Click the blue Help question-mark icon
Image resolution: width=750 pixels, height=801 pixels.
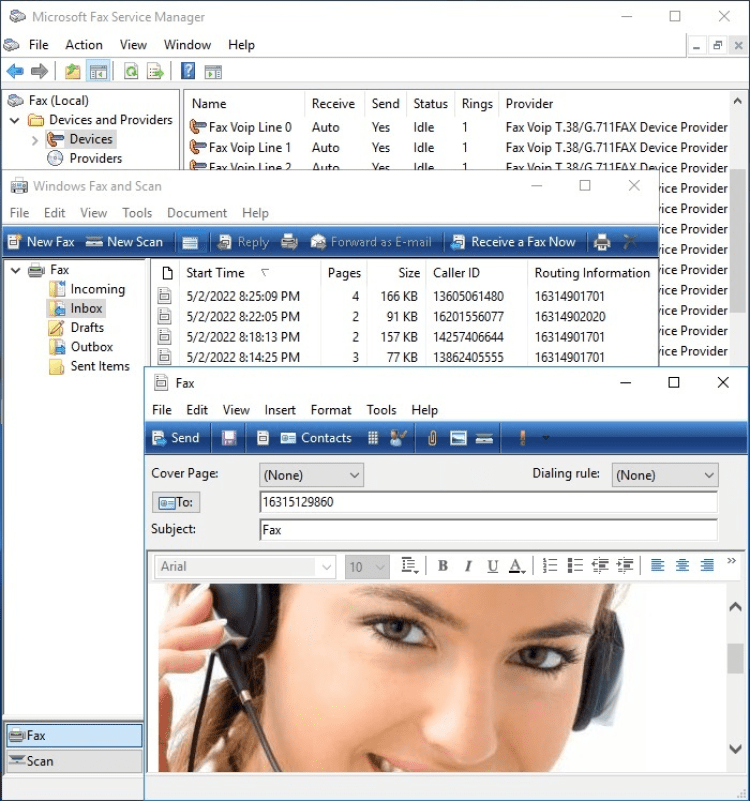click(x=188, y=70)
